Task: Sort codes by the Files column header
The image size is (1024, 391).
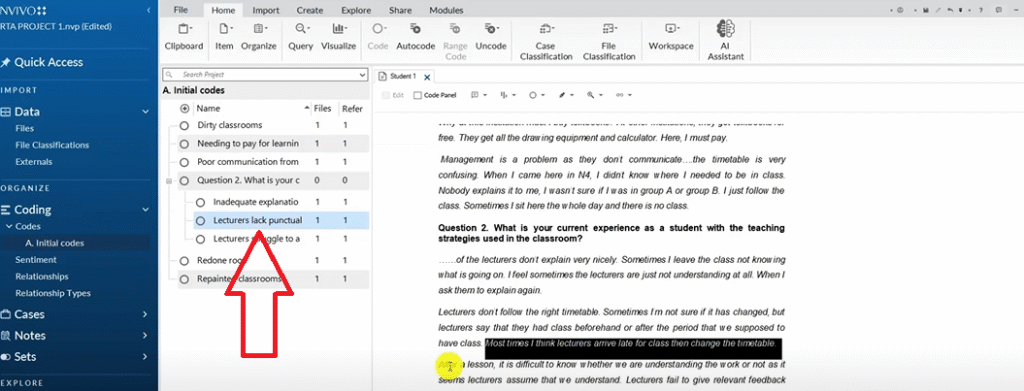Action: coord(323,108)
